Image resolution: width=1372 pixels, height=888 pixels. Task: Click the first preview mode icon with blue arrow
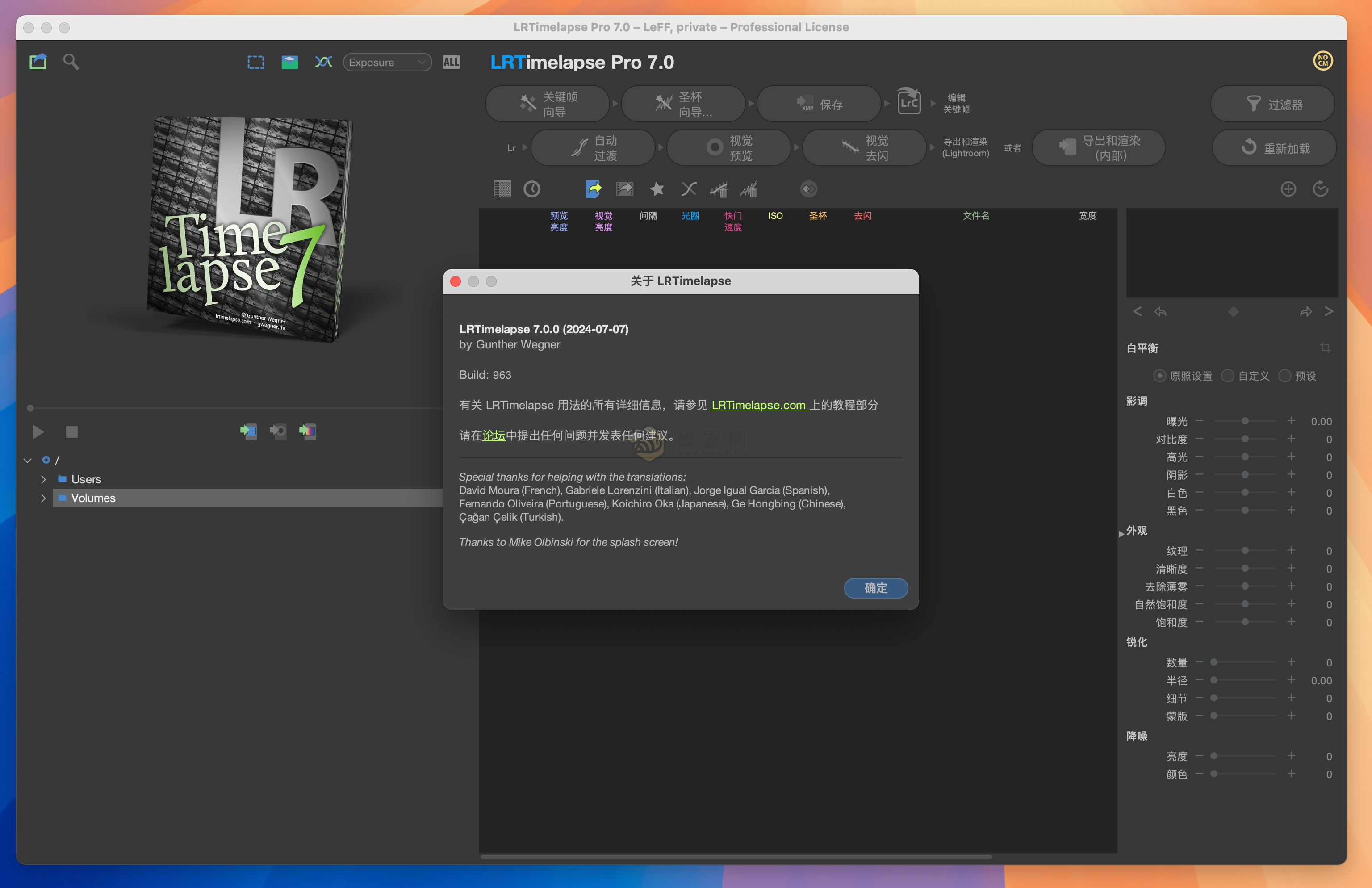tap(248, 431)
